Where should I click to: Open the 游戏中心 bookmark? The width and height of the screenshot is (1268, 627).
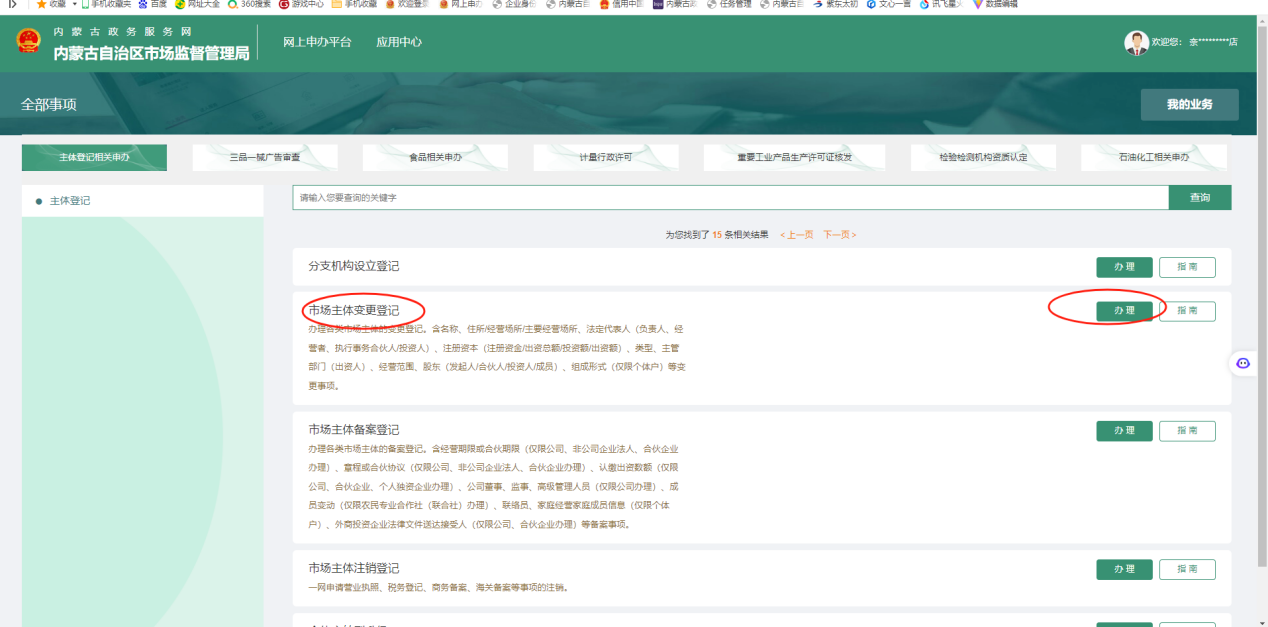[x=301, y=4]
